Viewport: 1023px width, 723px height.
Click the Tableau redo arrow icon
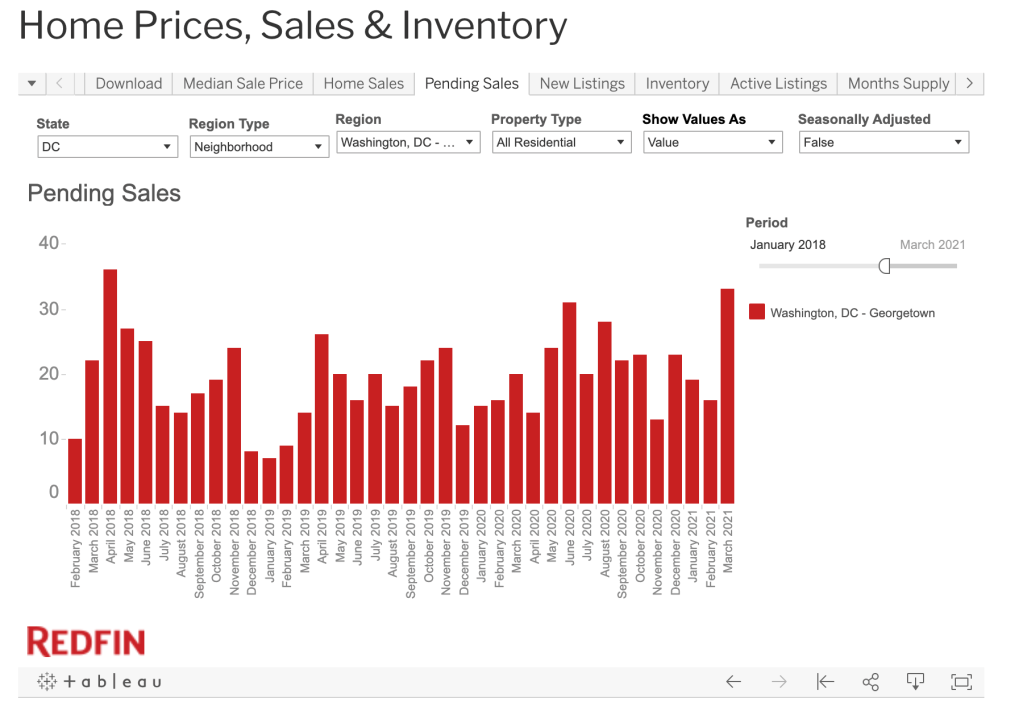(x=779, y=682)
